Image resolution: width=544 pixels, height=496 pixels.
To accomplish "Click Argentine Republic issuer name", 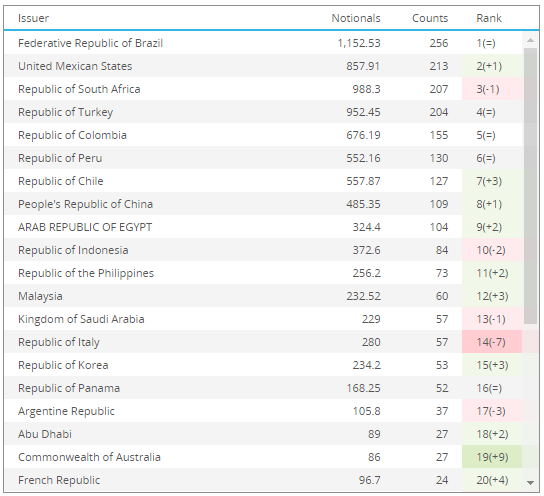I will tap(66, 411).
